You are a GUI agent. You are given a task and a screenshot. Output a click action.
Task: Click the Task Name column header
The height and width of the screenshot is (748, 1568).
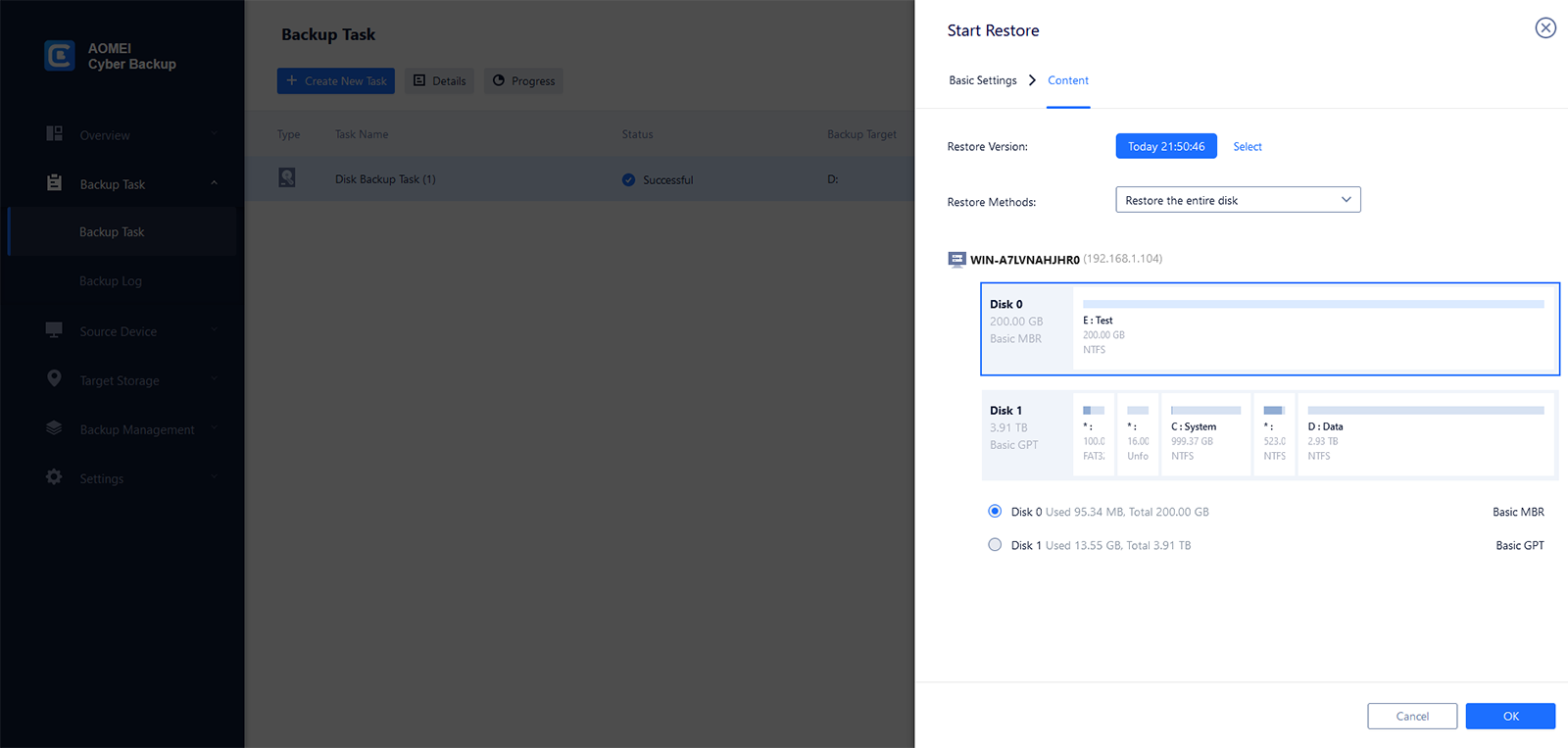coord(362,134)
